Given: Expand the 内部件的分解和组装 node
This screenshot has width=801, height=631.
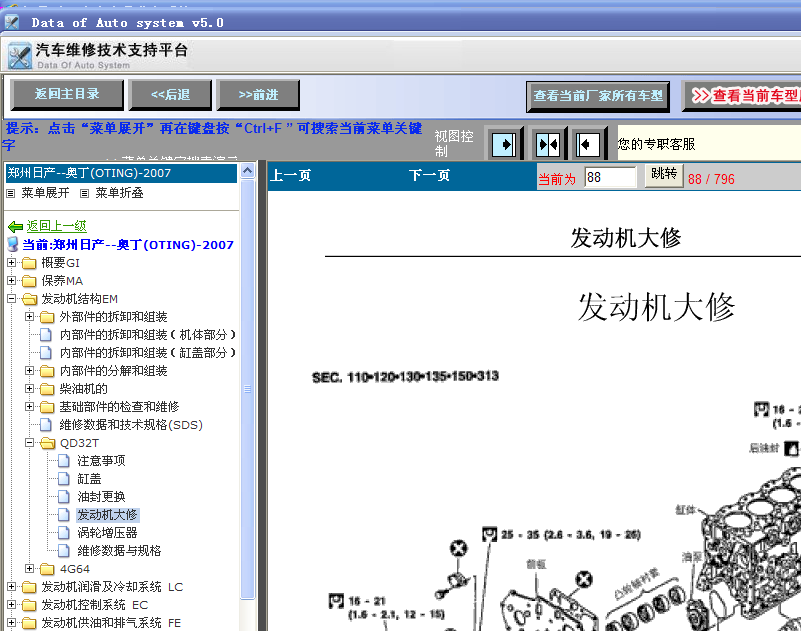Looking at the screenshot, I should pos(30,371).
